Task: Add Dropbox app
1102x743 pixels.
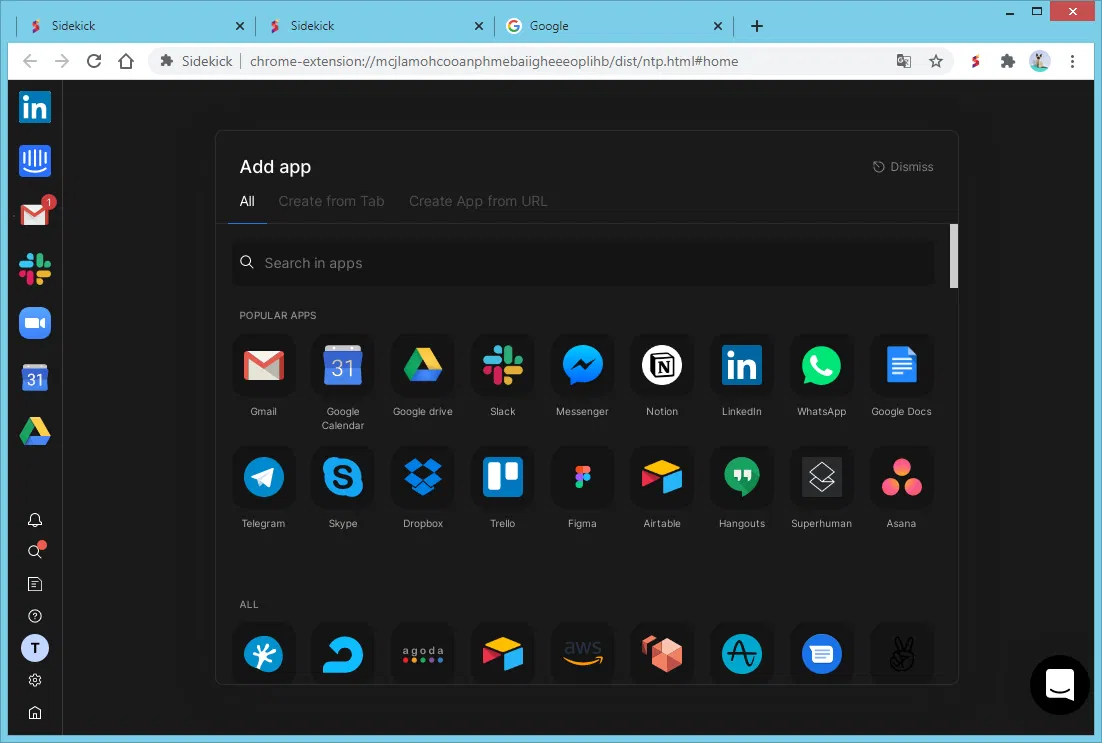Action: (422, 477)
